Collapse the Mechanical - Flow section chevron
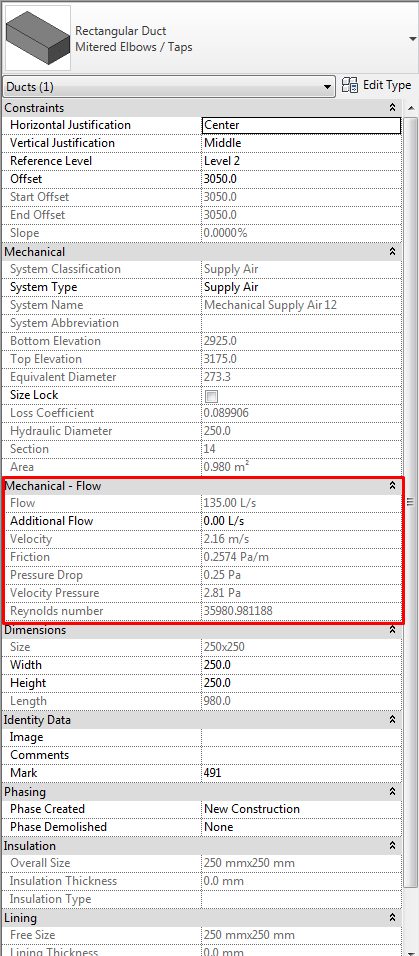This screenshot has height=956, width=419. 393,486
